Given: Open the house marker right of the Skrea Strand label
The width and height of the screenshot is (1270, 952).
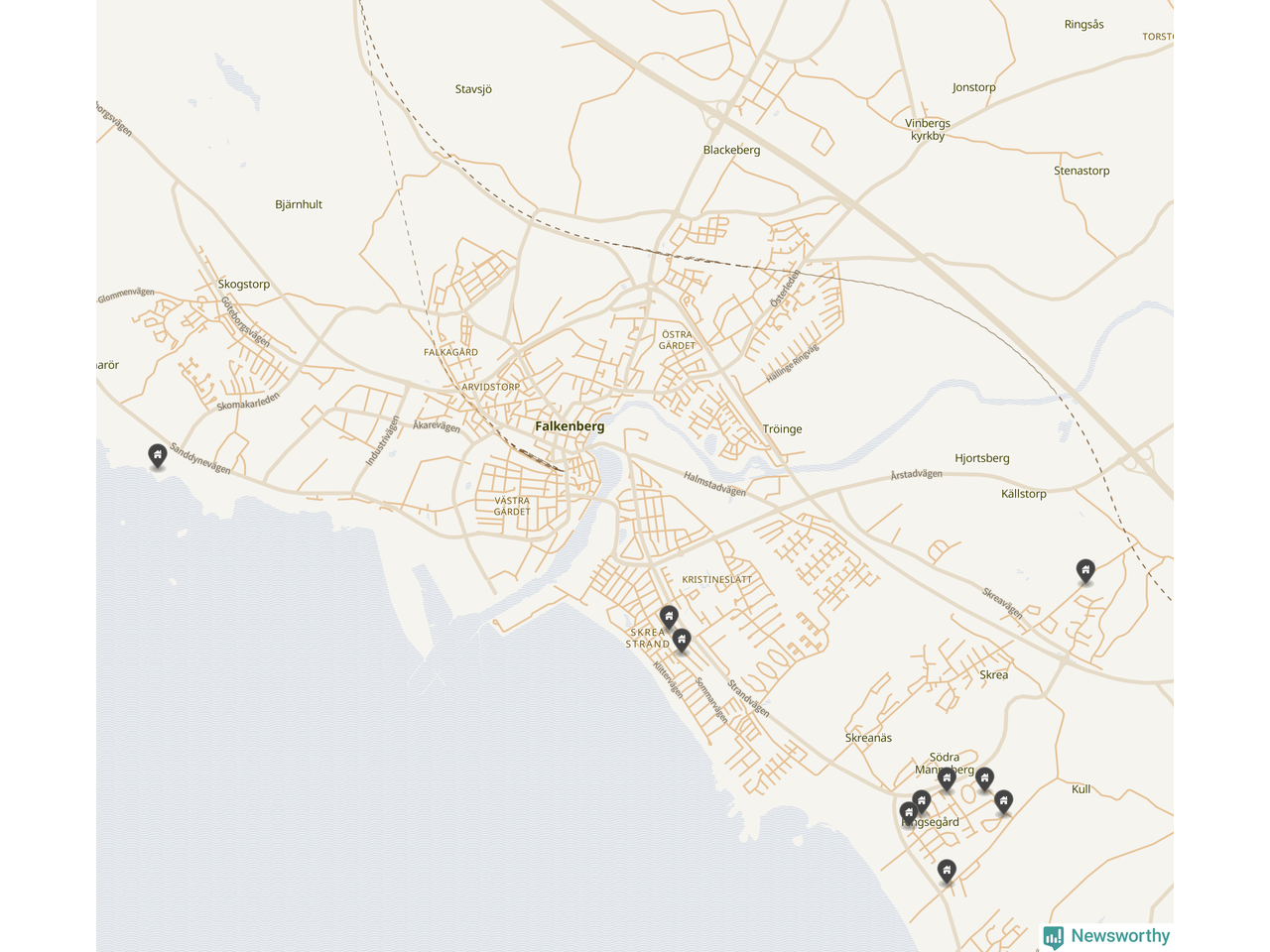Looking at the screenshot, I should point(682,640).
